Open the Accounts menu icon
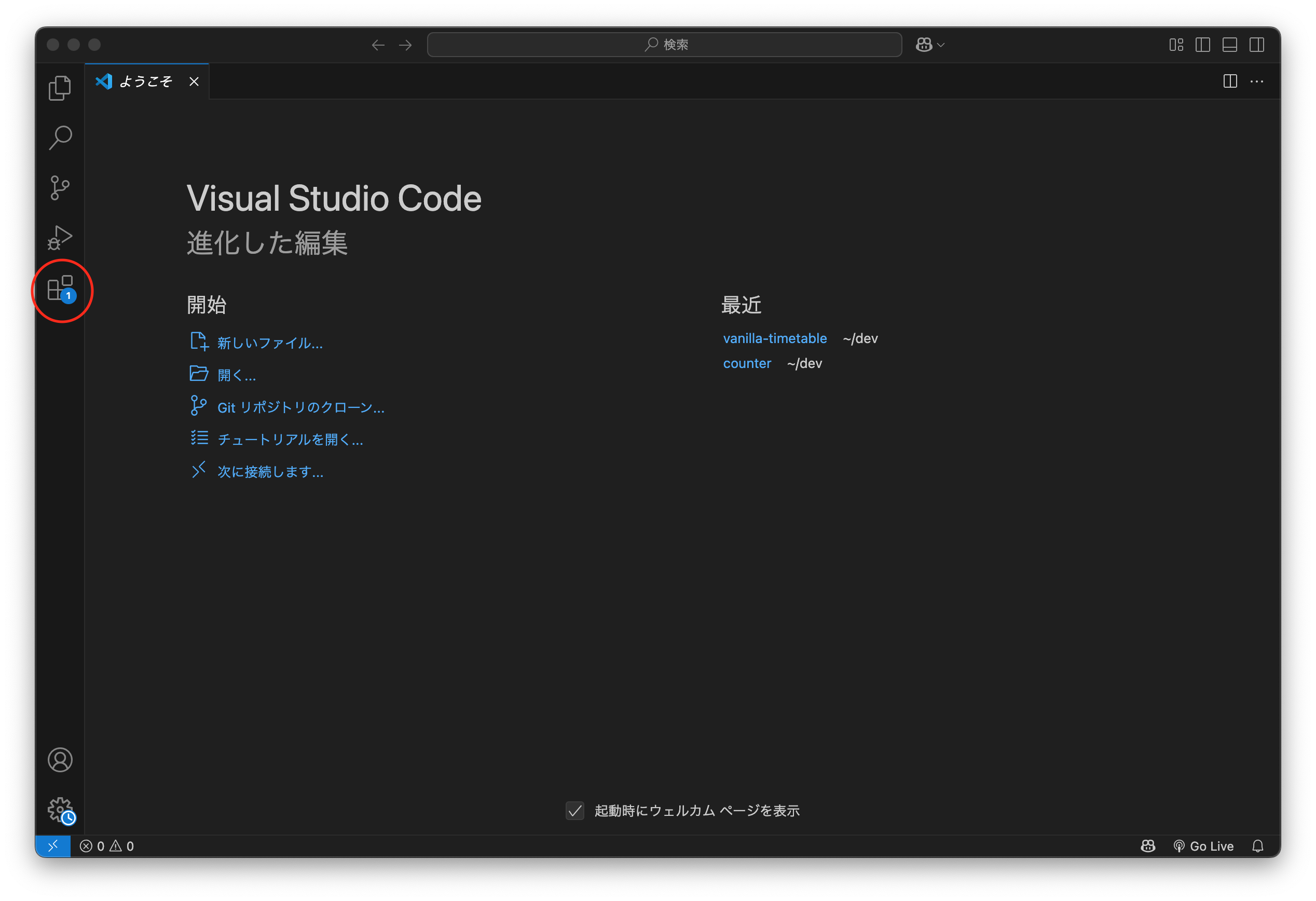1316x901 pixels. [x=60, y=760]
